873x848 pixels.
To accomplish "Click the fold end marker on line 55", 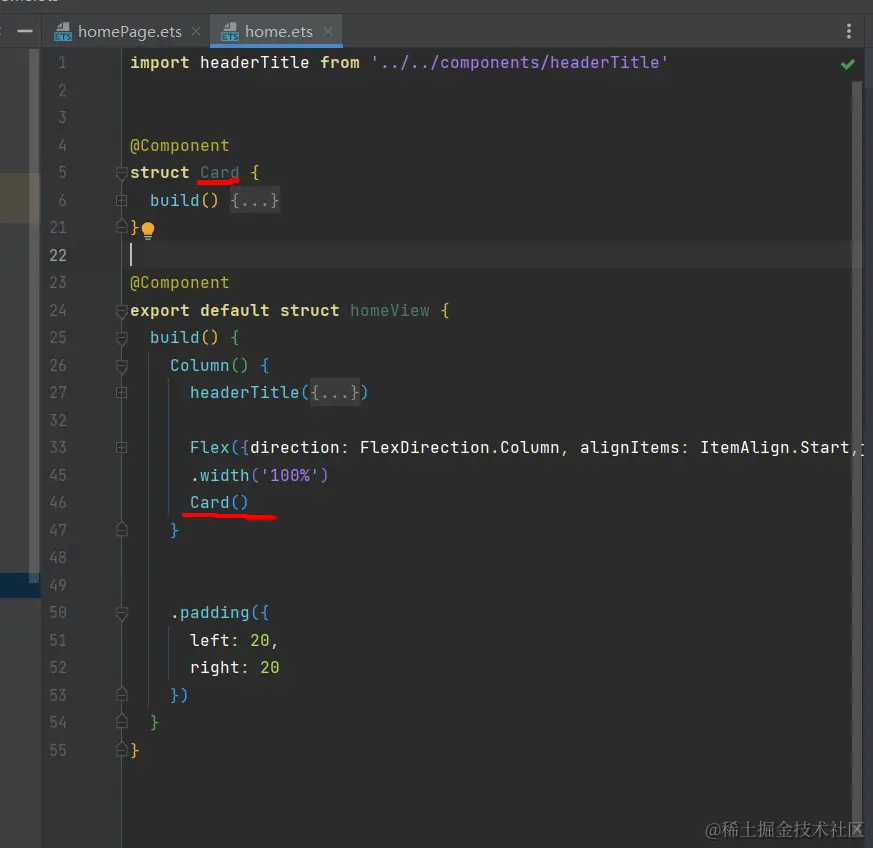I will click(x=121, y=749).
